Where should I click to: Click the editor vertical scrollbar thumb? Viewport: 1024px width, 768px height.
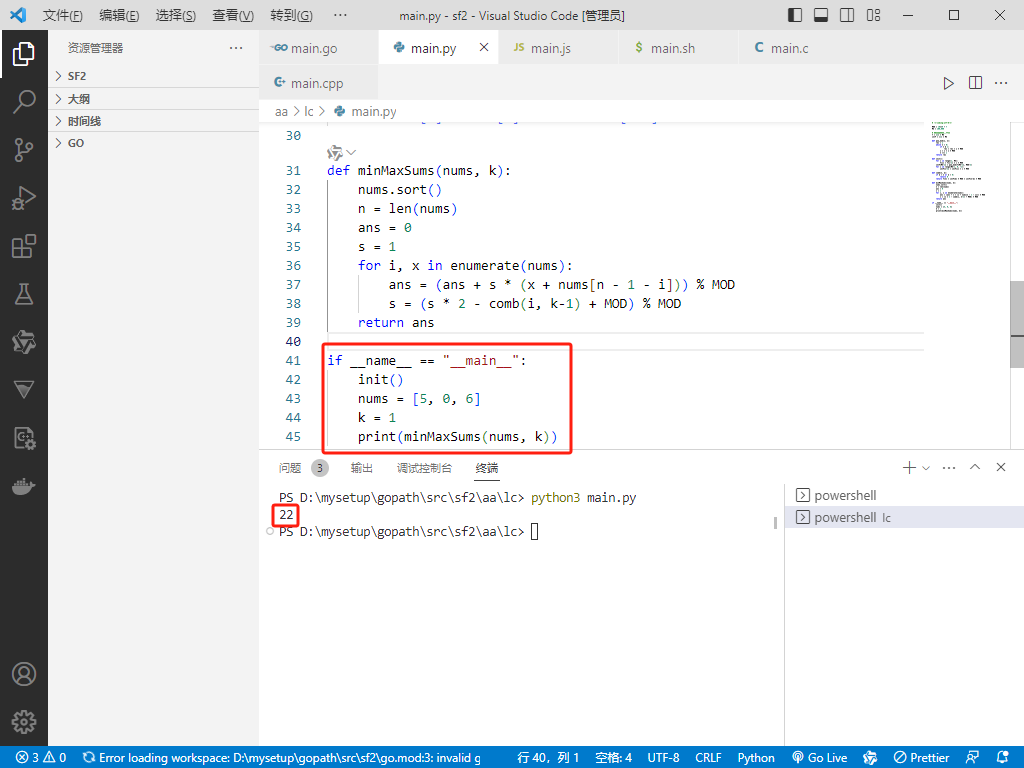(1017, 325)
